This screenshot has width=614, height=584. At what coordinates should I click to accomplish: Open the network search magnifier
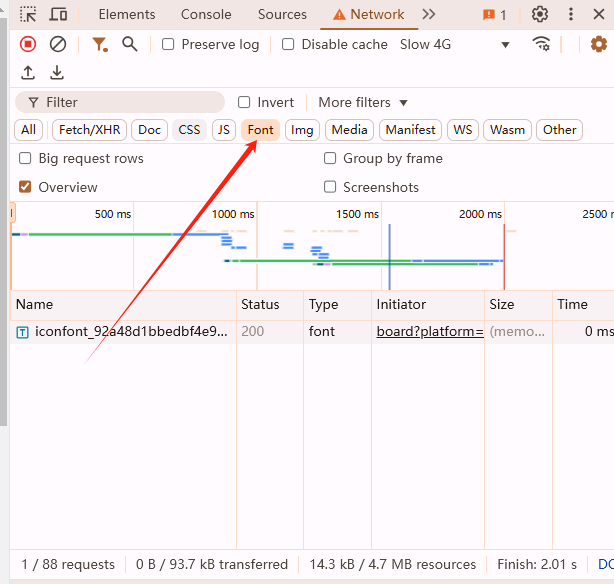(130, 44)
